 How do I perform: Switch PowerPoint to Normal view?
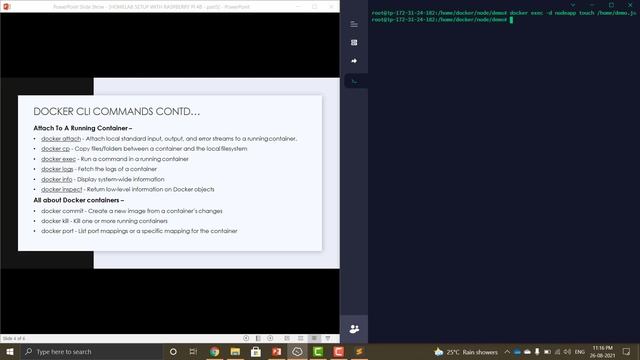[x=287, y=338]
